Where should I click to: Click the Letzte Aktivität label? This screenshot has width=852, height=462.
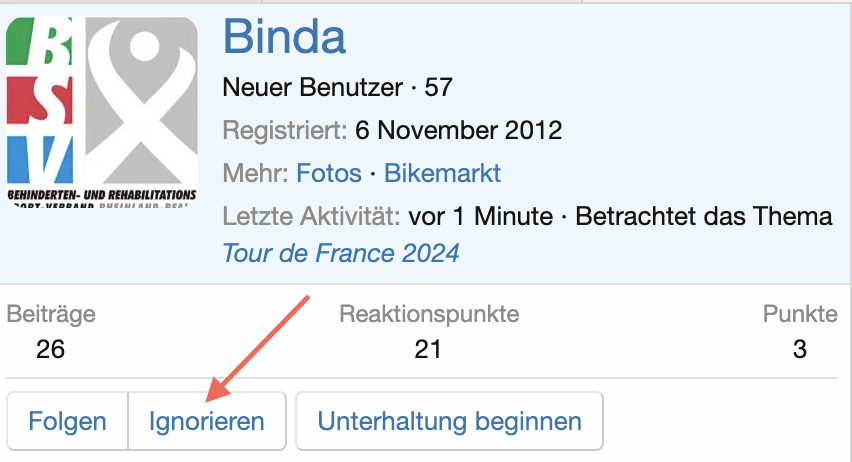point(311,216)
